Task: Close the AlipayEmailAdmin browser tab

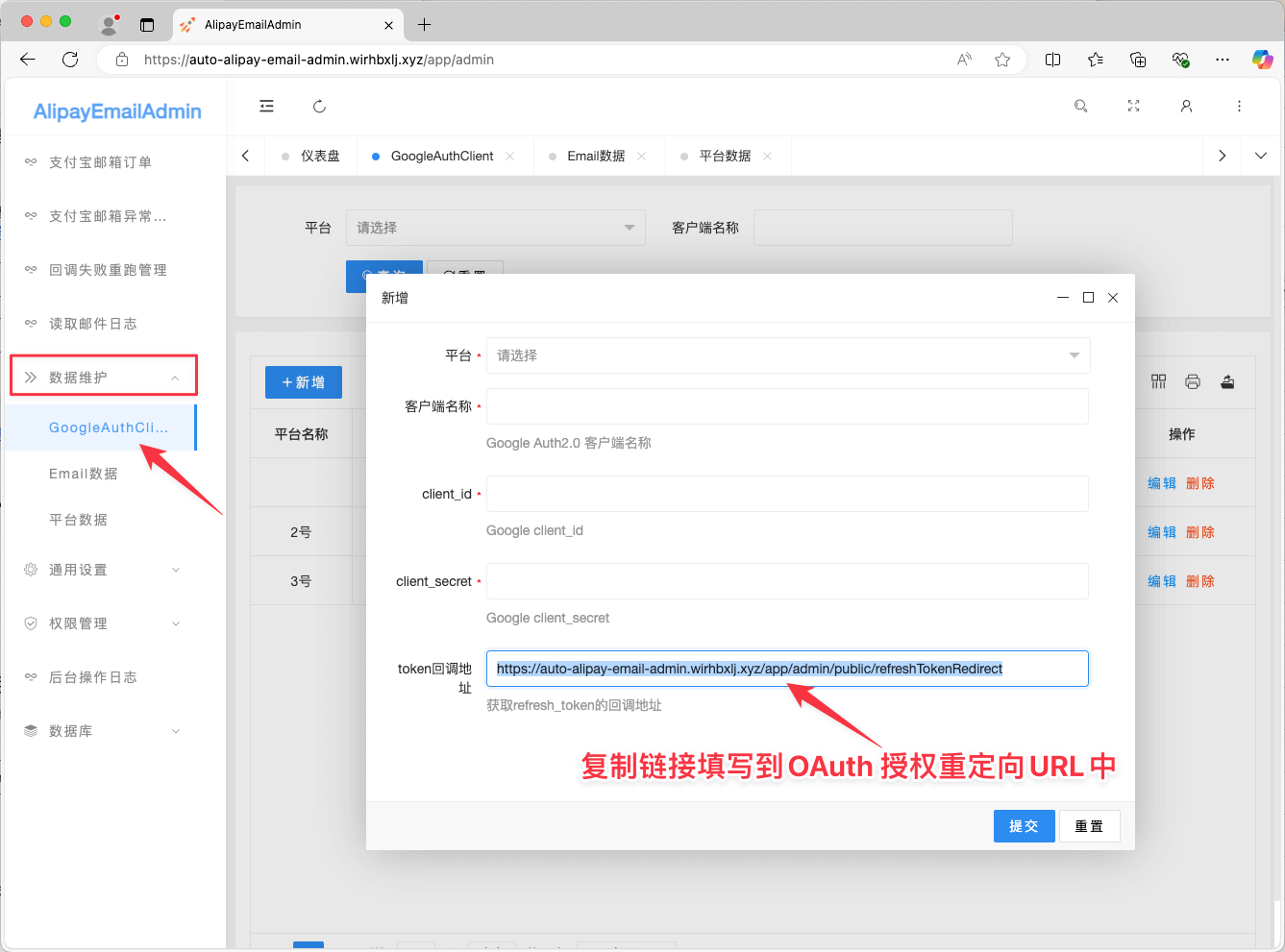Action: pyautogui.click(x=388, y=25)
